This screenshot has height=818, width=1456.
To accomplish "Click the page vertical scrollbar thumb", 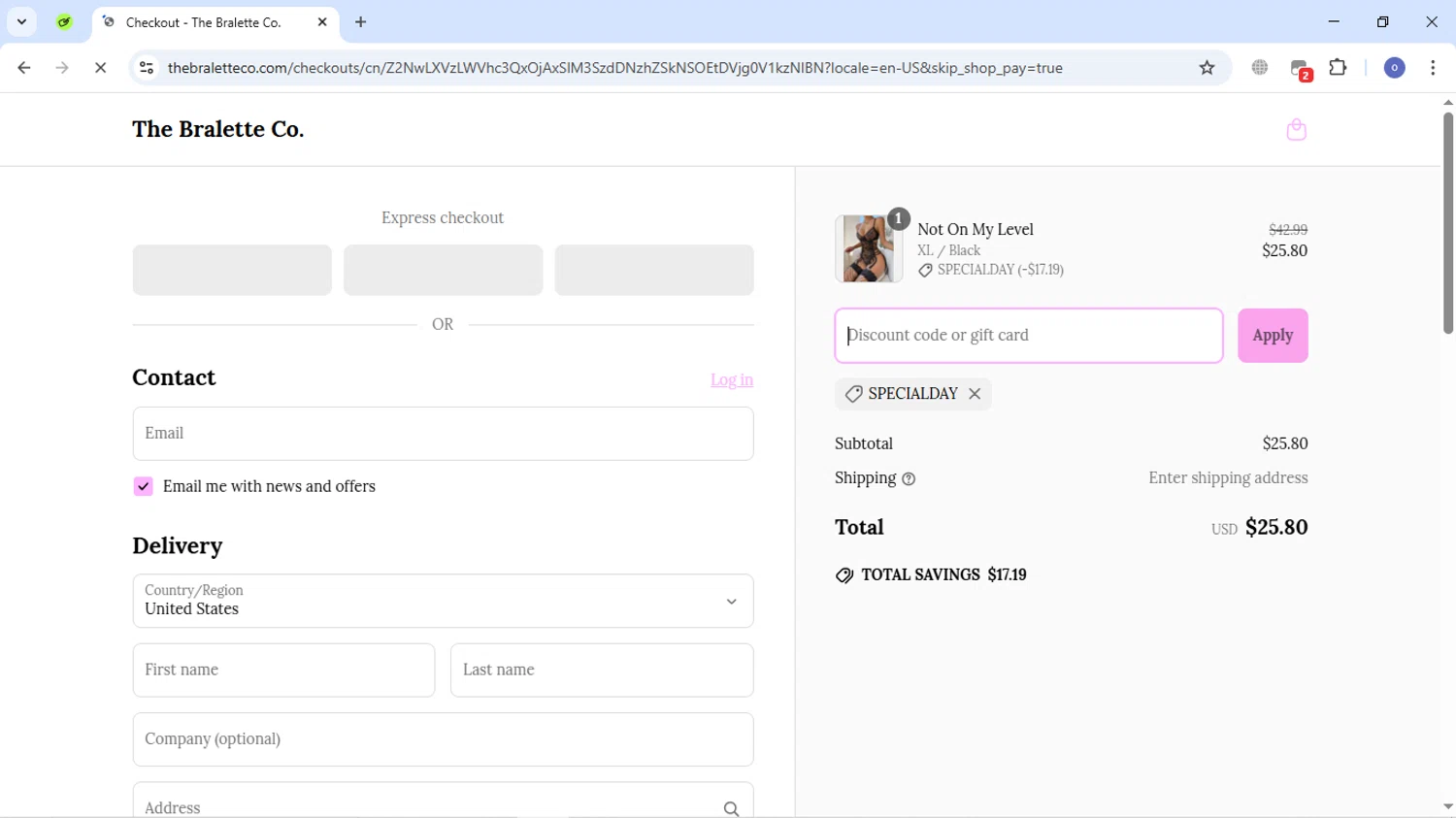I will (x=1447, y=223).
